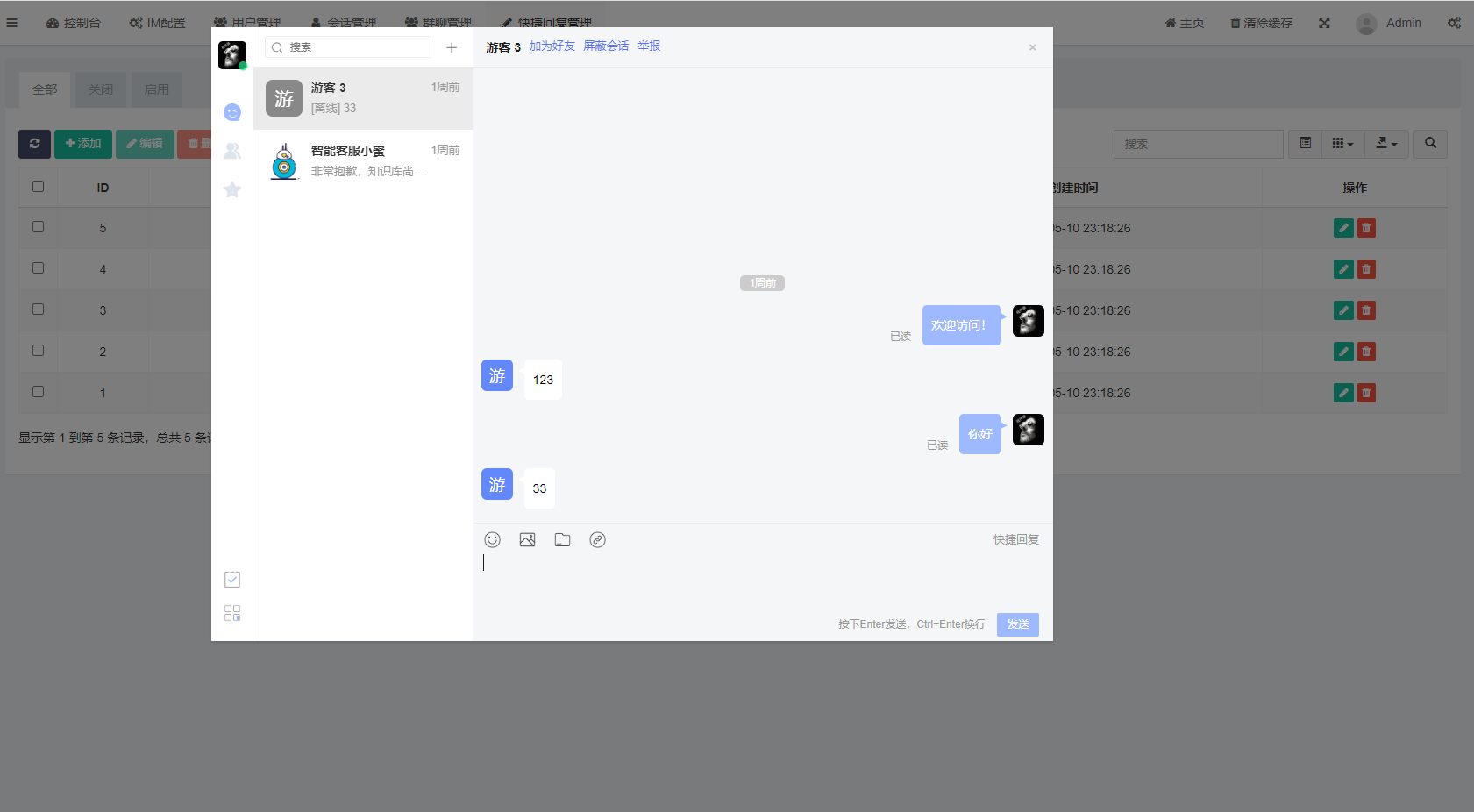This screenshot has width=1474, height=812.
Task: Click the checkmark task icon in sidebar
Action: pyautogui.click(x=232, y=580)
